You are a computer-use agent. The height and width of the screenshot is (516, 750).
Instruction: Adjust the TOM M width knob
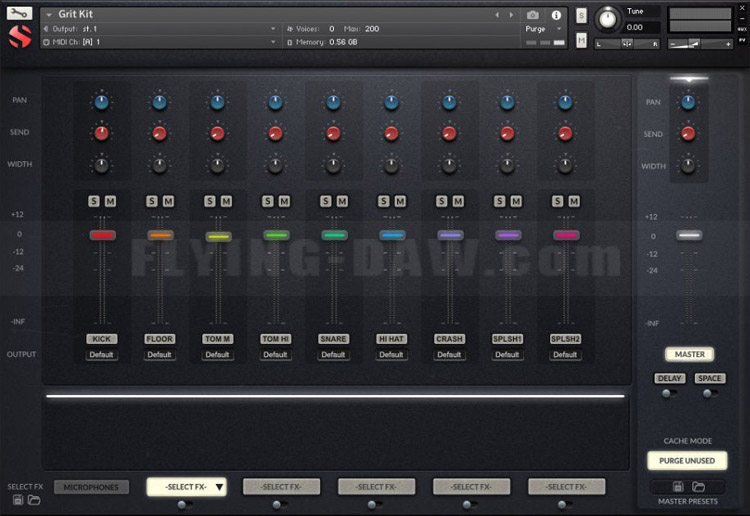point(217,165)
